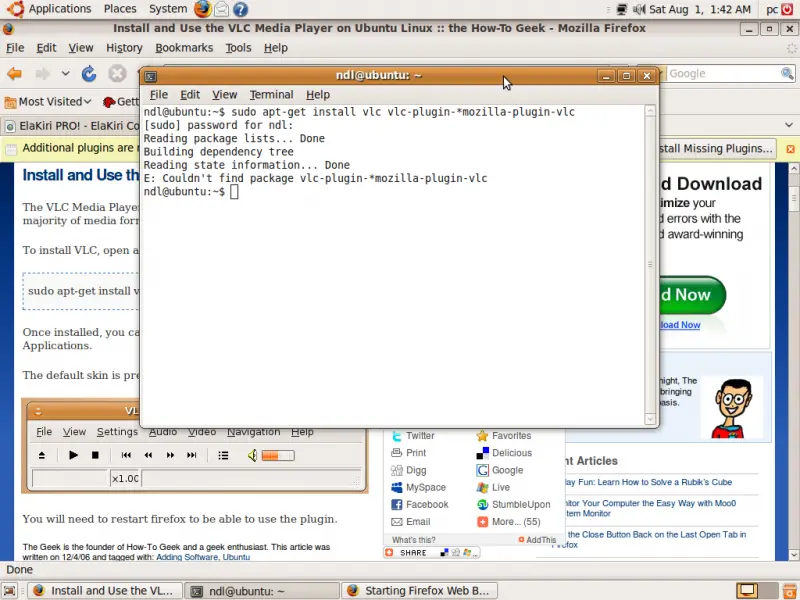This screenshot has width=800, height=600.
Task: Click the workspace switcher in bottom panel
Action: (758, 590)
